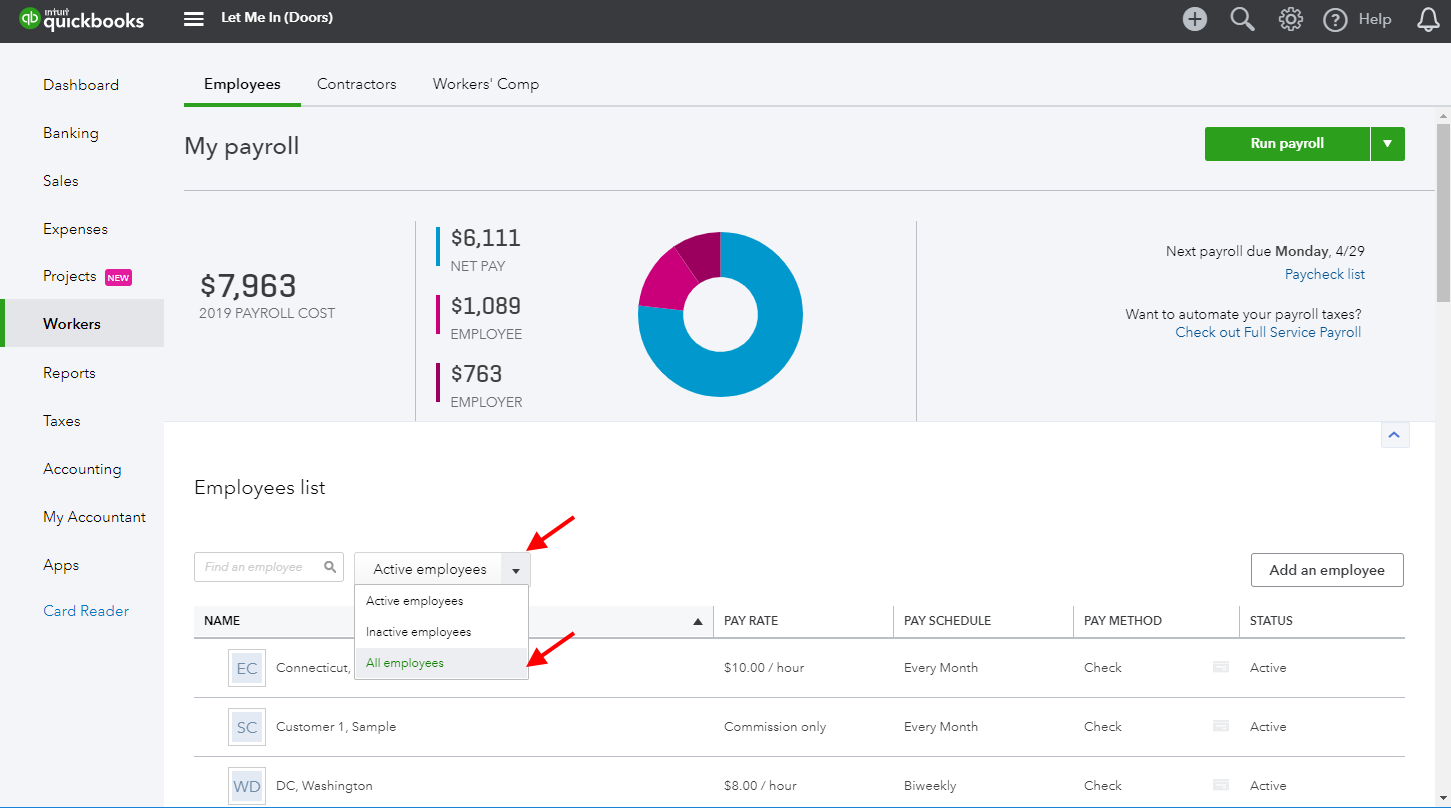Open Taxes in sidebar
1451x808 pixels.
point(62,421)
